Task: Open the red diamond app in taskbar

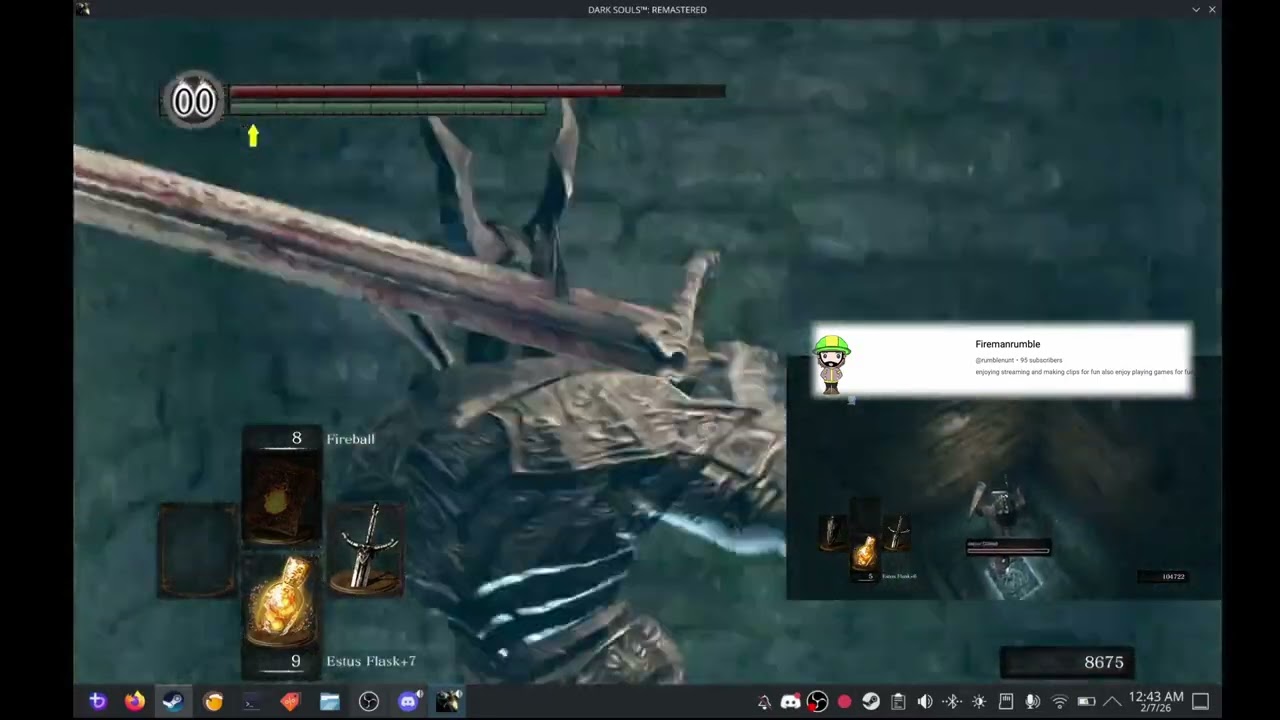Action: point(290,701)
